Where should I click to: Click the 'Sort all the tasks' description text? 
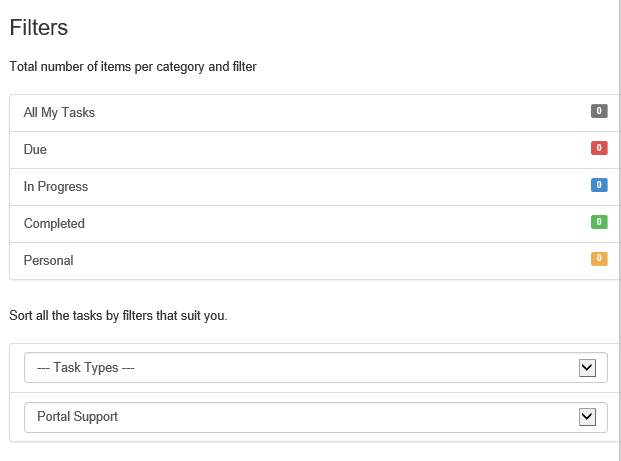pos(119,316)
